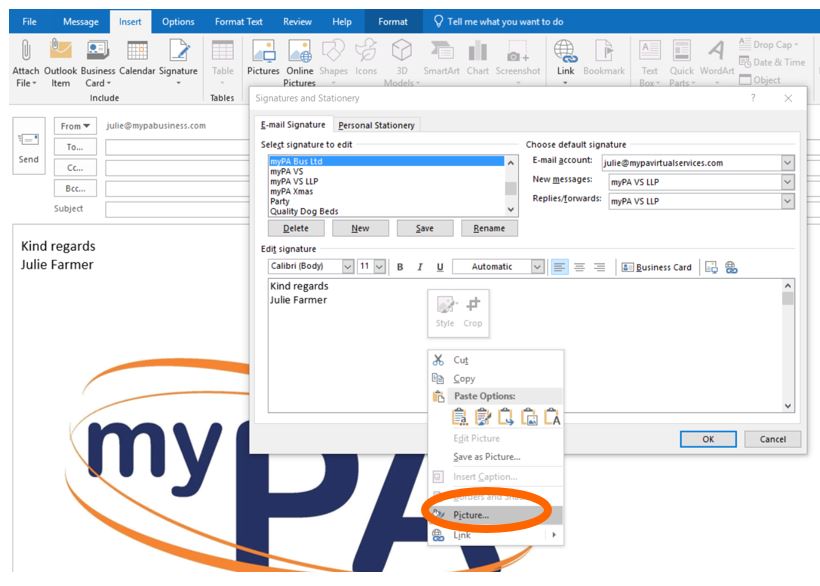The width and height of the screenshot is (820, 586).
Task: Enable align left in signature editor
Action: pyautogui.click(x=559, y=267)
